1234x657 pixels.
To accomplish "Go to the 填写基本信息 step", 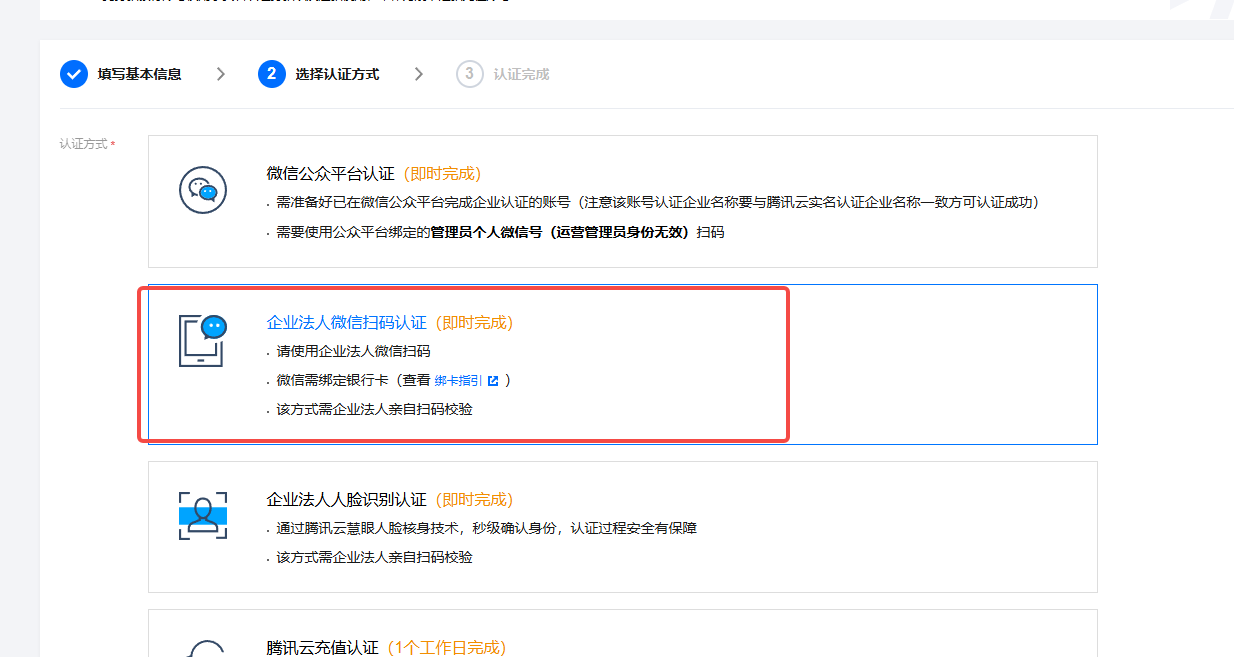I will pos(139,74).
